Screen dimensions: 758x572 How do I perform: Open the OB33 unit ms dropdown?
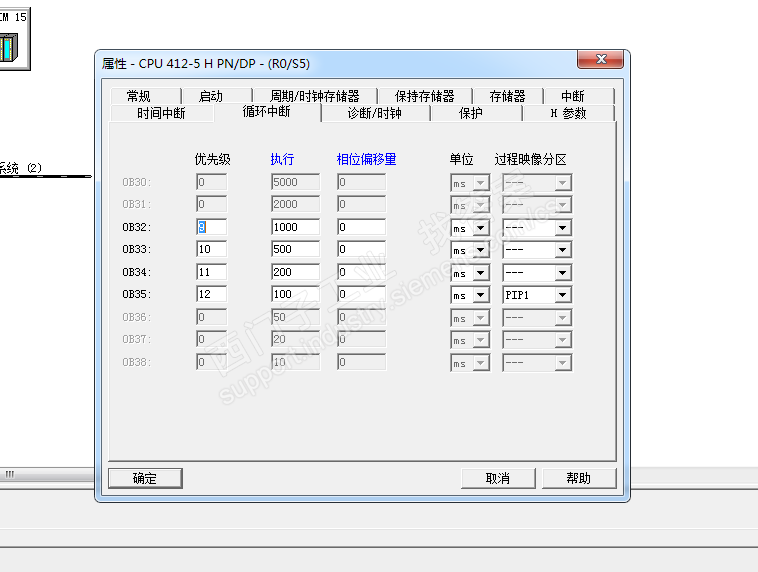point(470,250)
